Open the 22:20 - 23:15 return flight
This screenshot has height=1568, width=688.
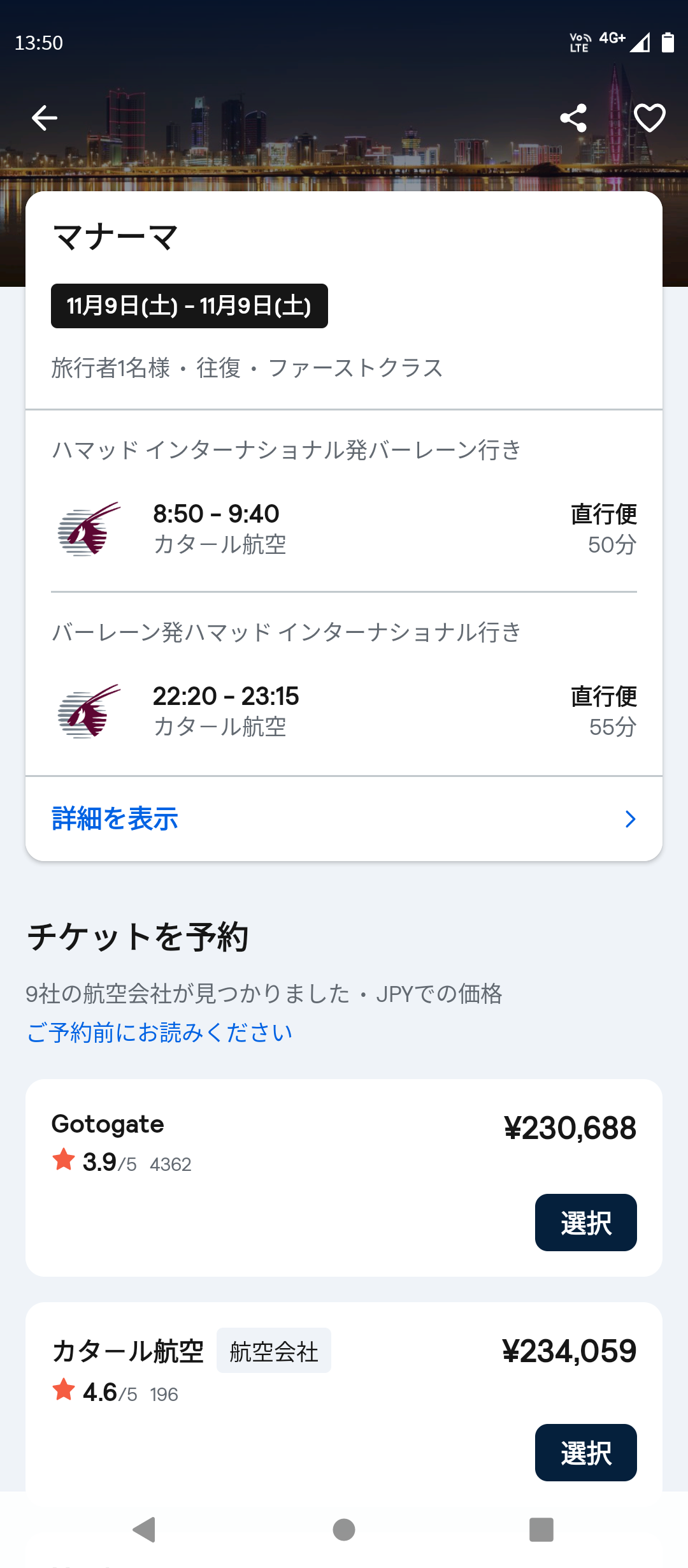coord(226,697)
